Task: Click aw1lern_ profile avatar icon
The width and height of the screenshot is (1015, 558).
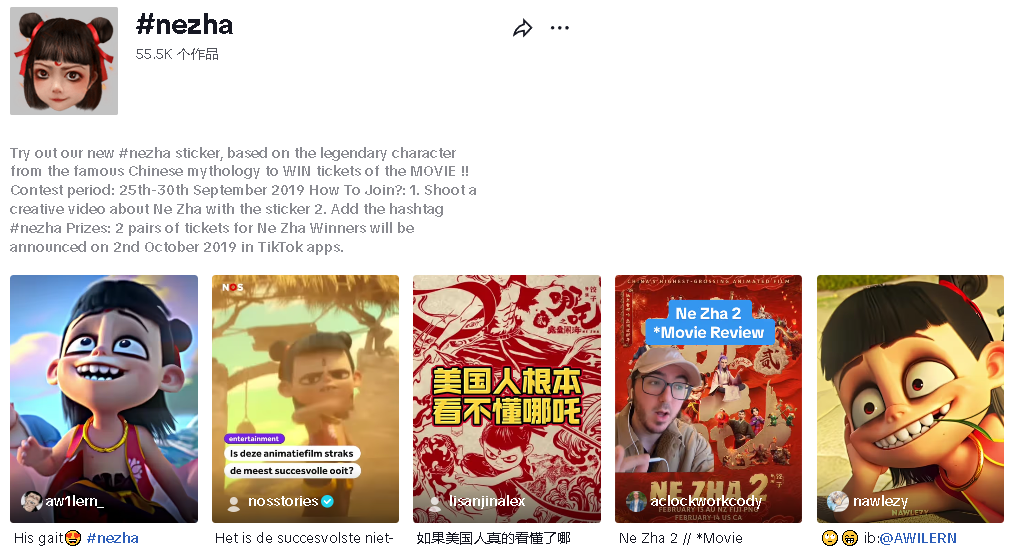Action: (31, 501)
